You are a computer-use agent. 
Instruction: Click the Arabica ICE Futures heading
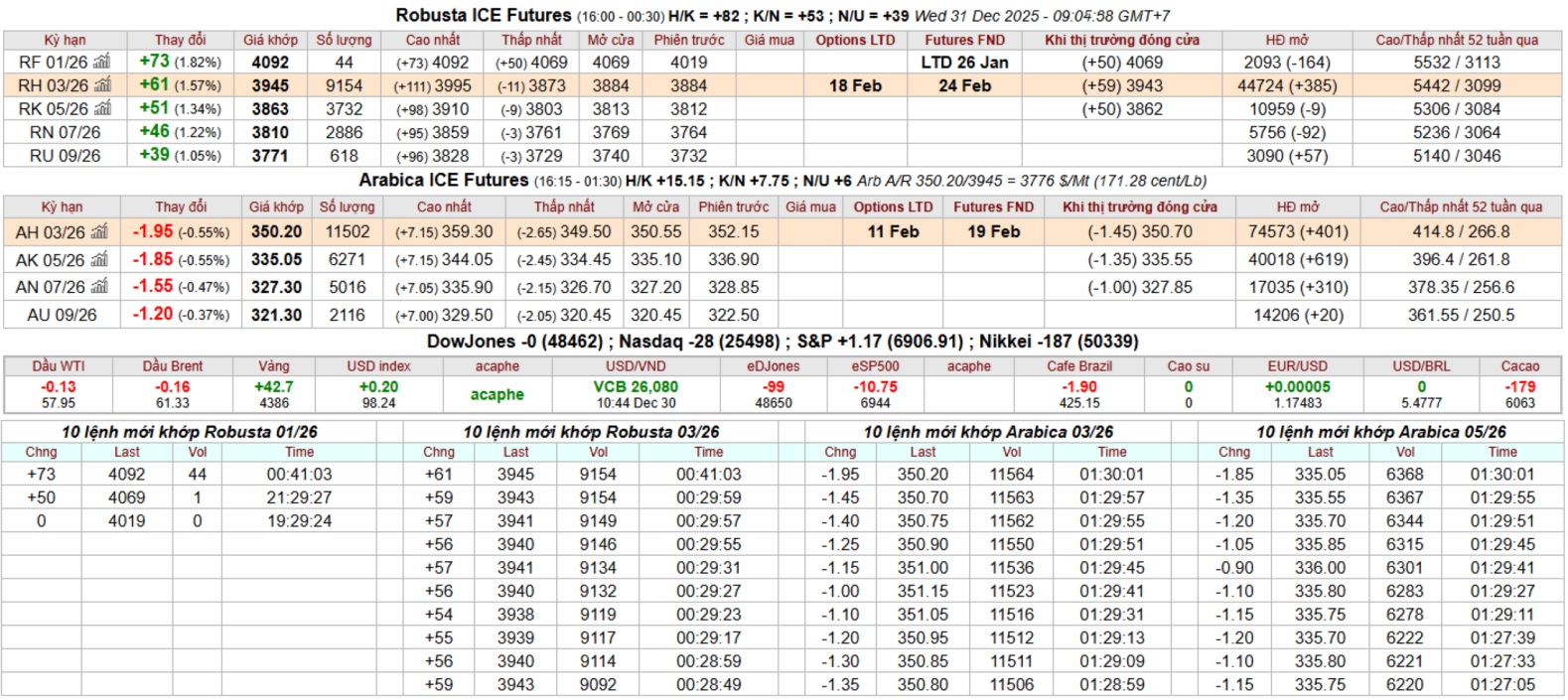pos(443,181)
